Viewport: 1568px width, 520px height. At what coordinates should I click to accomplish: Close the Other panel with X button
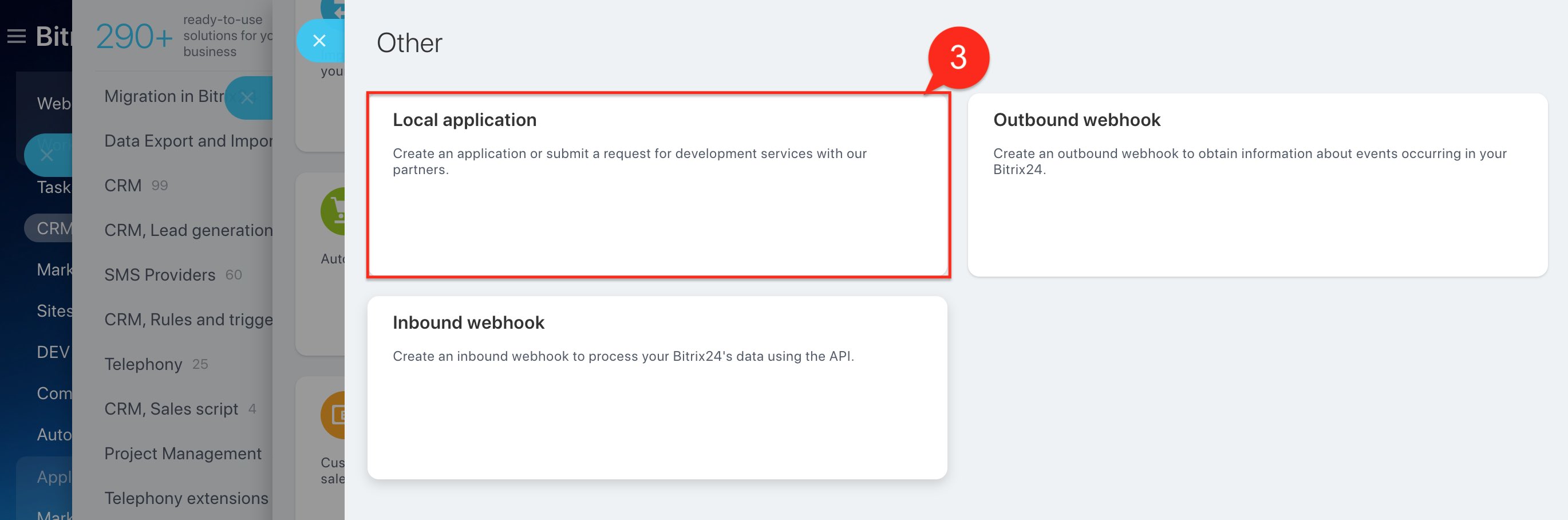(x=319, y=41)
